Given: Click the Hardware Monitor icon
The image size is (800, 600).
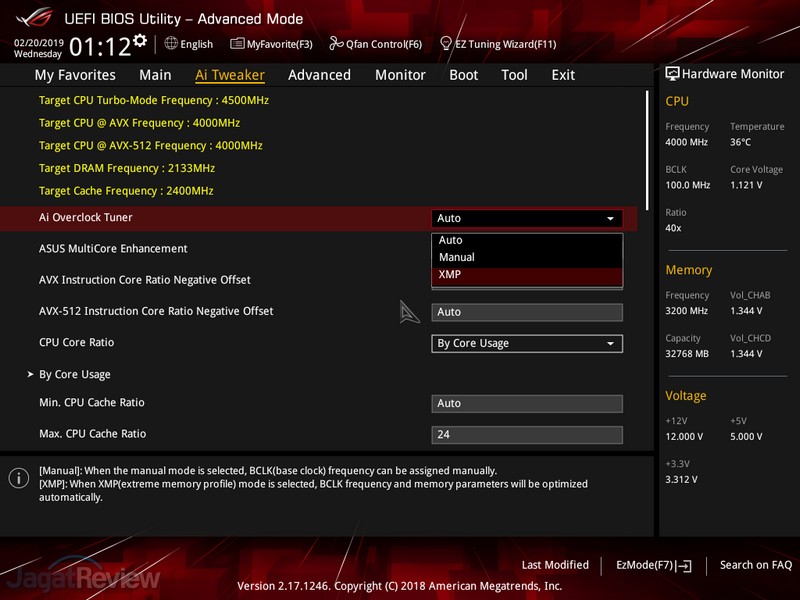Looking at the screenshot, I should (x=672, y=74).
